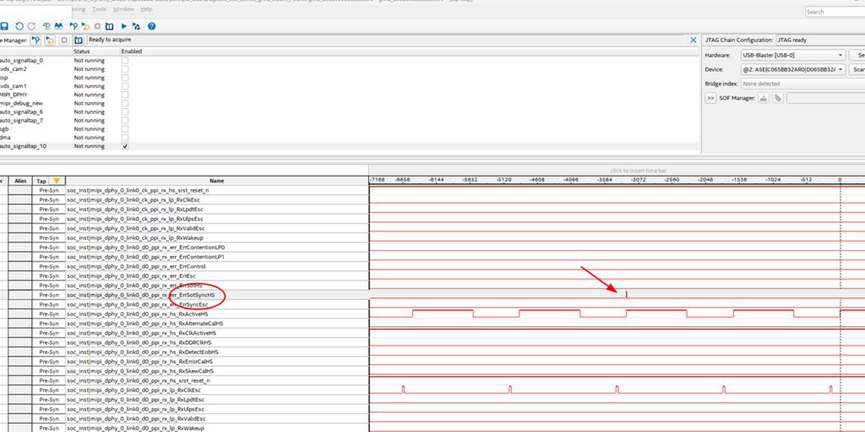Screen dimensions: 865x432
Task: Open the Help menu
Action: click(x=146, y=9)
